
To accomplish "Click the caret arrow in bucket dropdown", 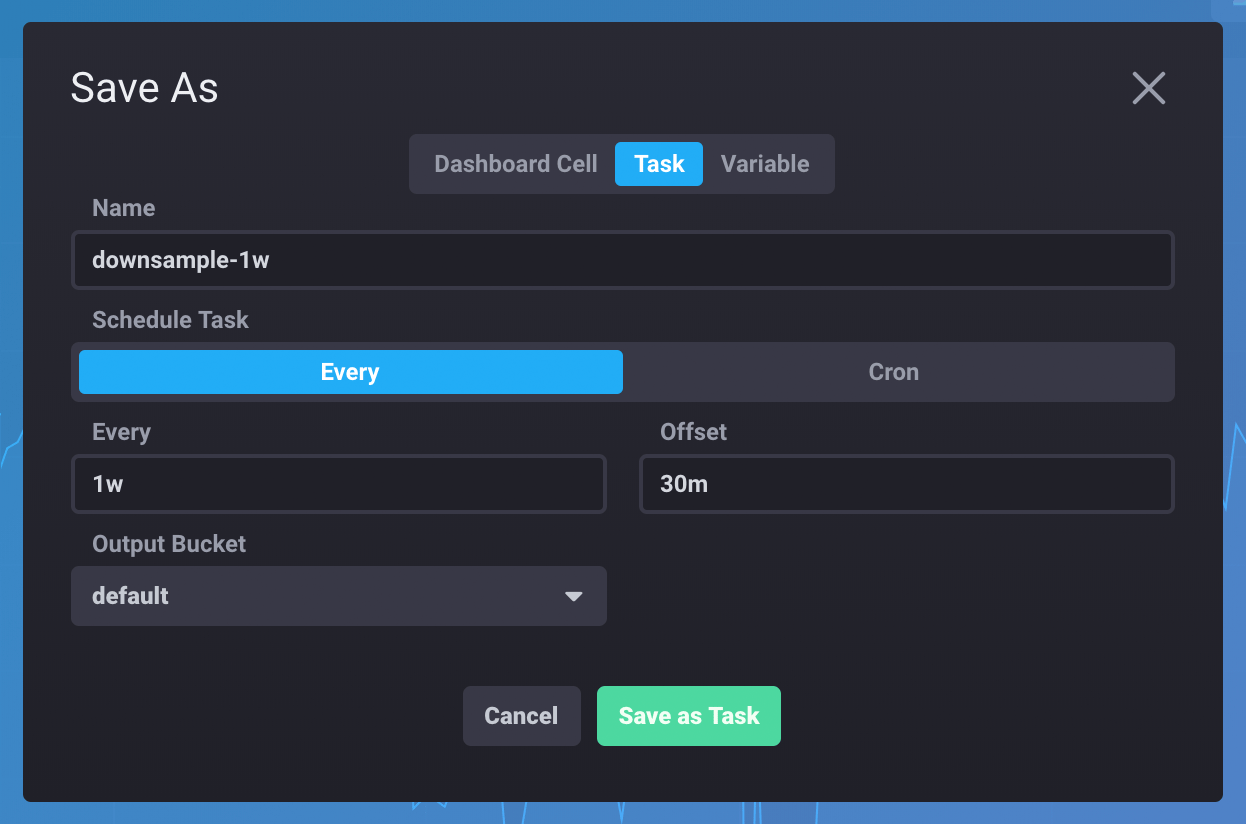I will (573, 596).
